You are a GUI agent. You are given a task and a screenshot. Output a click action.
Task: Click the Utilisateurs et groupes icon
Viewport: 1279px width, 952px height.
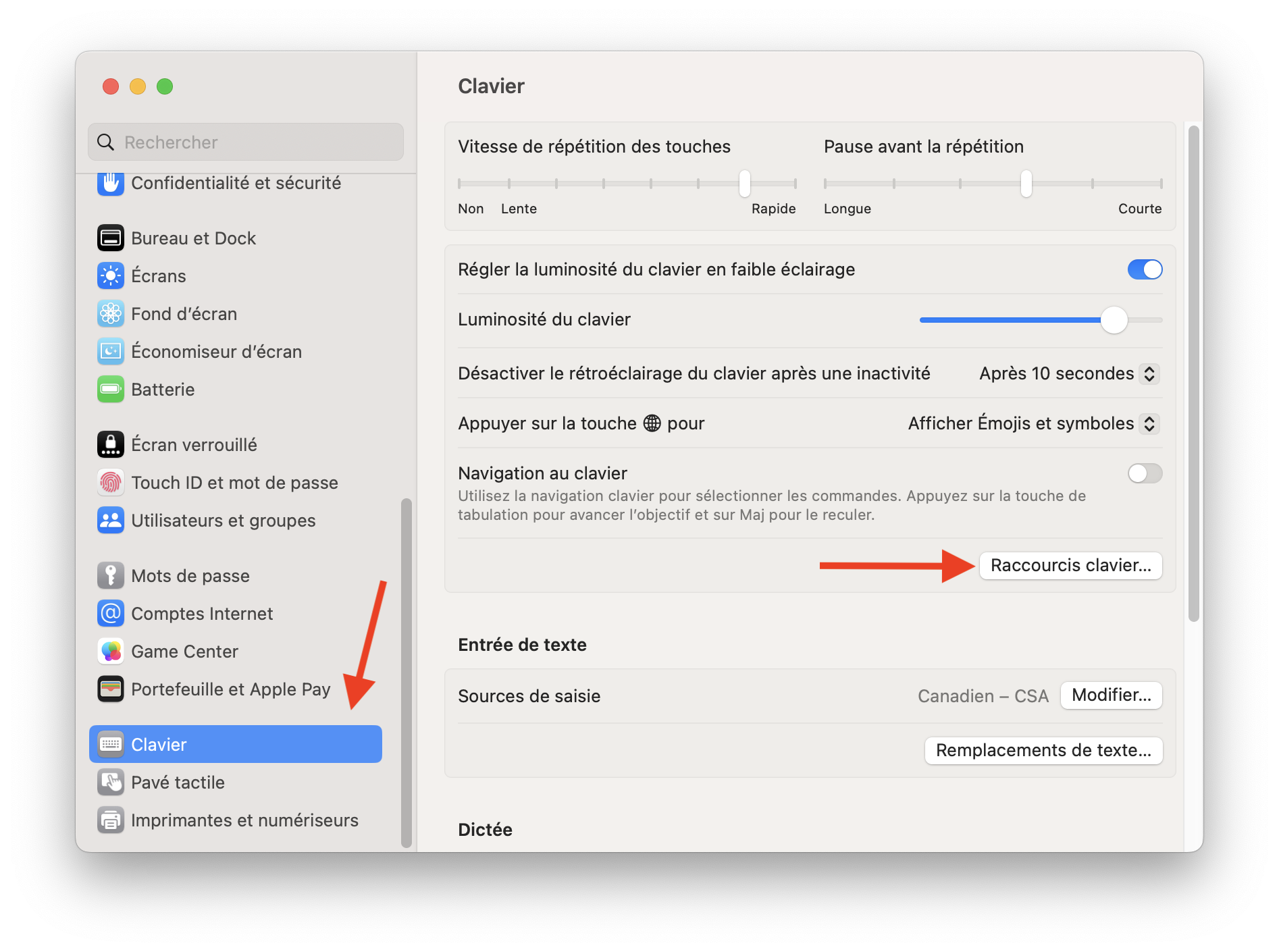(x=111, y=521)
